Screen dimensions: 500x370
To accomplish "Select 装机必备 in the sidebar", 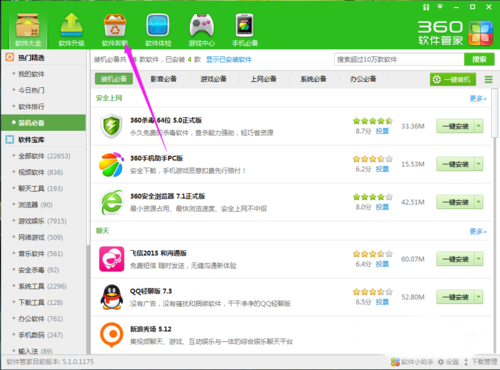I will coord(43,123).
